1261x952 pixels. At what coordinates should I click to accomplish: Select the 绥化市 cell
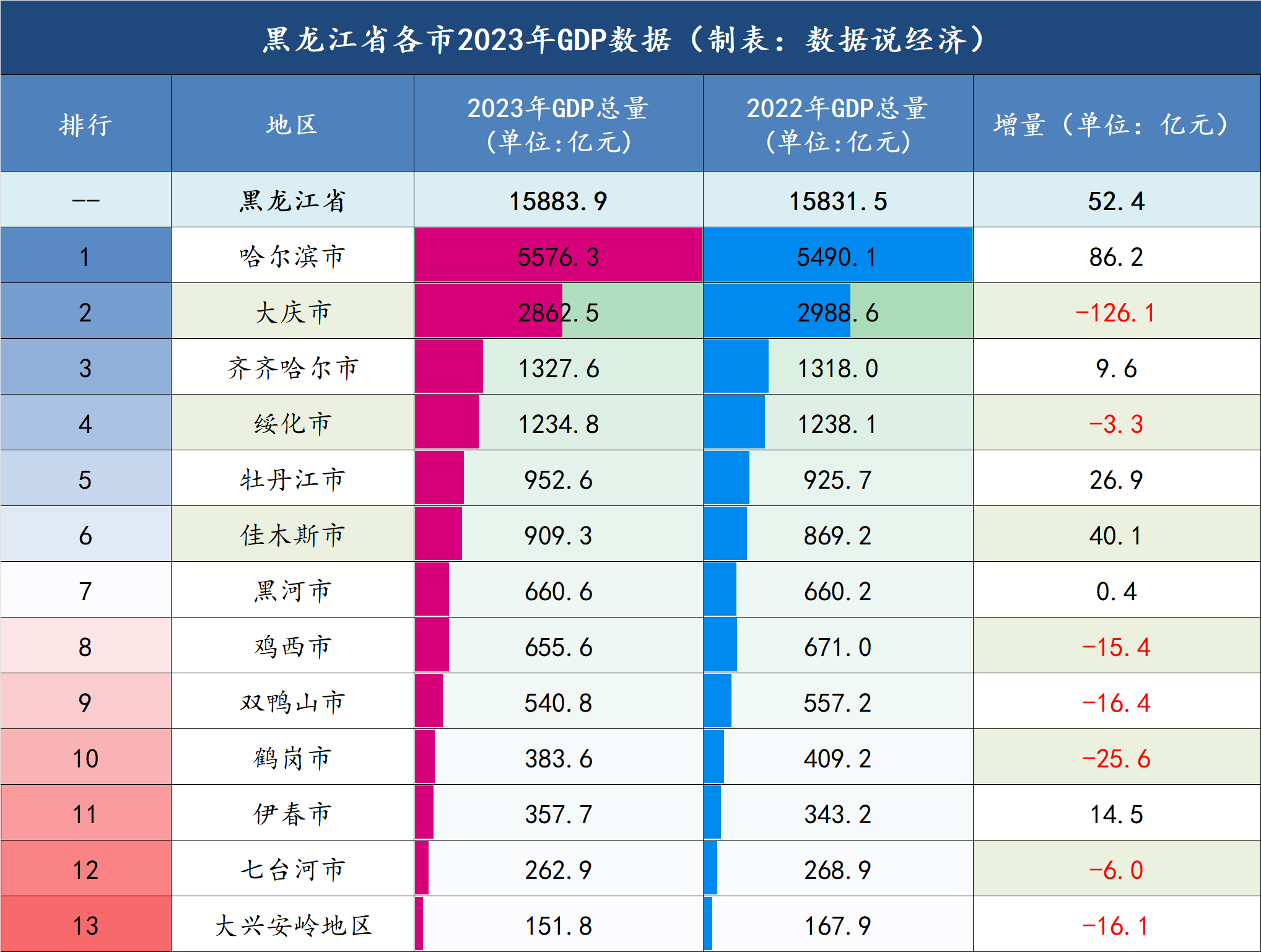(x=292, y=424)
